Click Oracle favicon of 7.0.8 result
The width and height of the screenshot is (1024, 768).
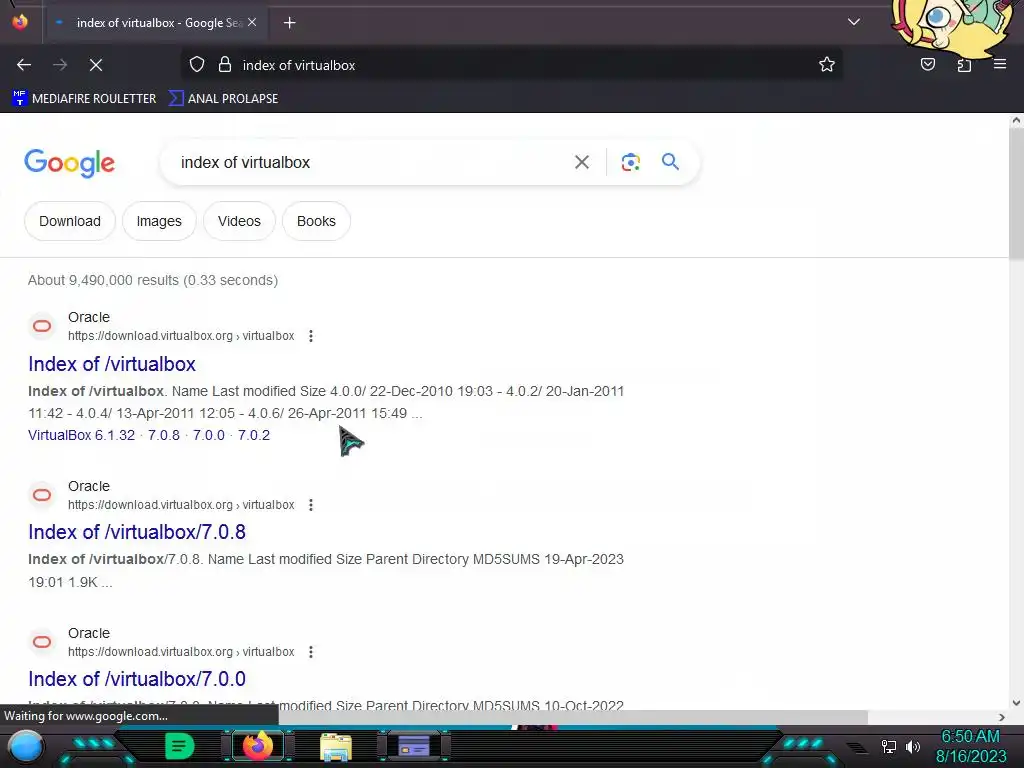pyautogui.click(x=42, y=494)
